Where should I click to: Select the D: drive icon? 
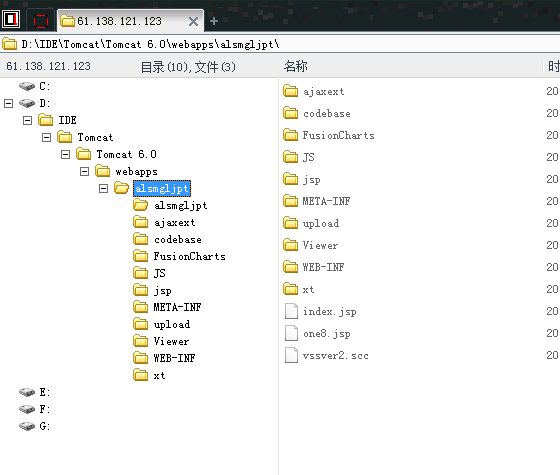pyautogui.click(x=27, y=103)
